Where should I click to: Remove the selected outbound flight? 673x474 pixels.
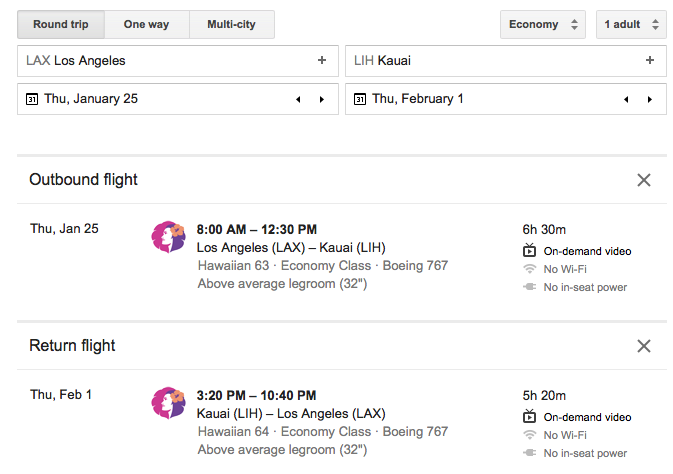coord(644,180)
